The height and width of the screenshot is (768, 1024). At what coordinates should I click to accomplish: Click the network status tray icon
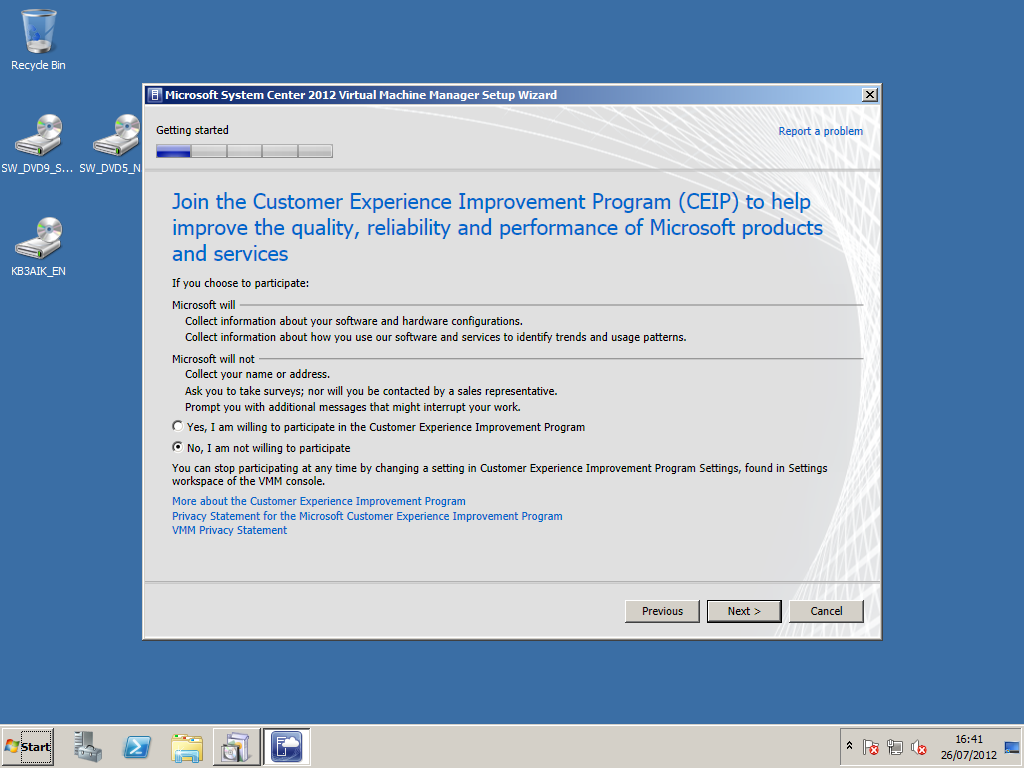(x=895, y=746)
